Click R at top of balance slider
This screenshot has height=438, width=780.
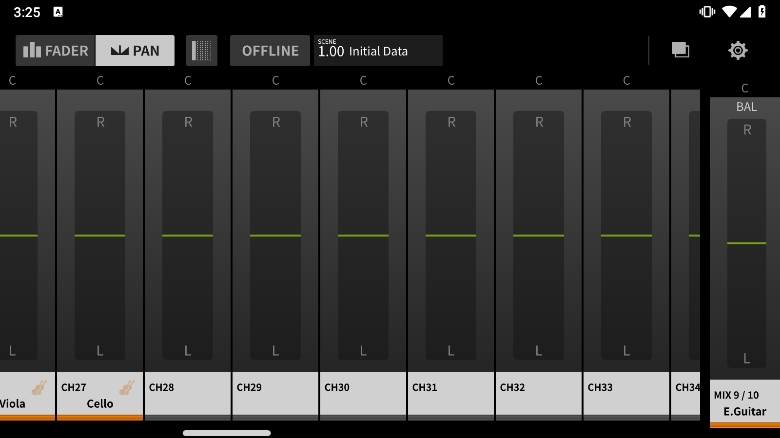[x=747, y=130]
